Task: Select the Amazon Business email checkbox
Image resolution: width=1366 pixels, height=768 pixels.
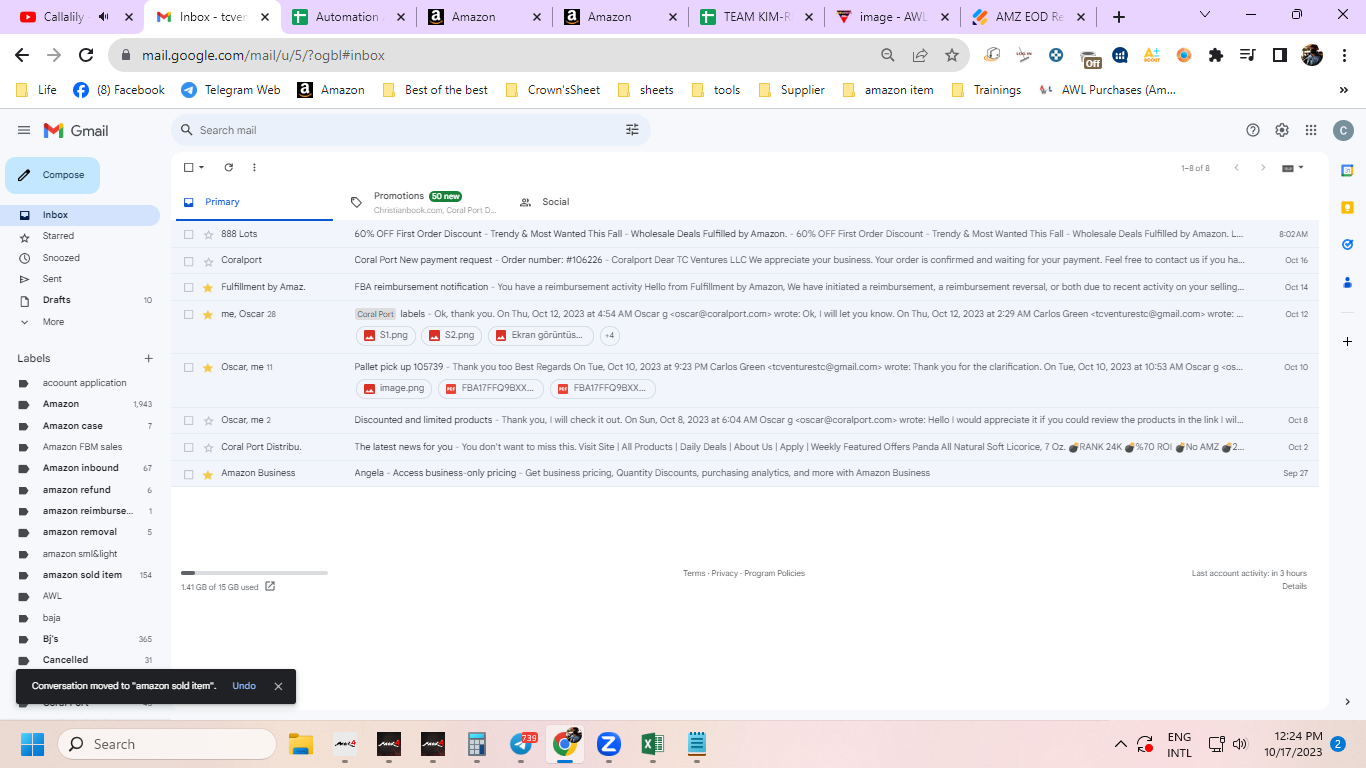Action: coord(188,473)
